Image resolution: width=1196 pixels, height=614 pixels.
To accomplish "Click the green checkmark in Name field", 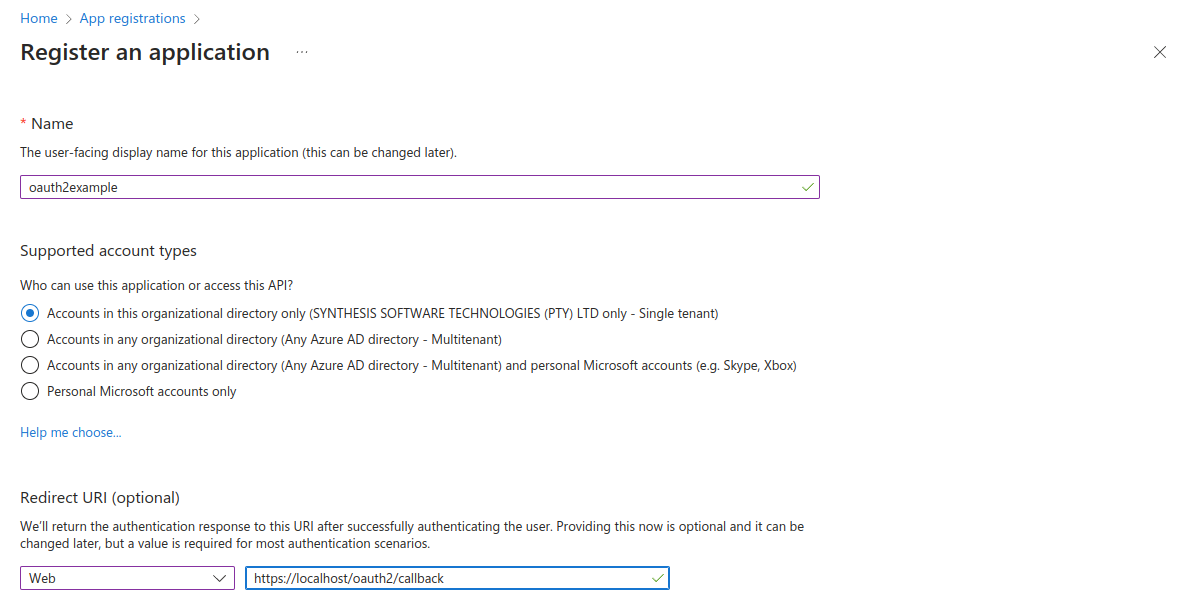I will [x=807, y=187].
